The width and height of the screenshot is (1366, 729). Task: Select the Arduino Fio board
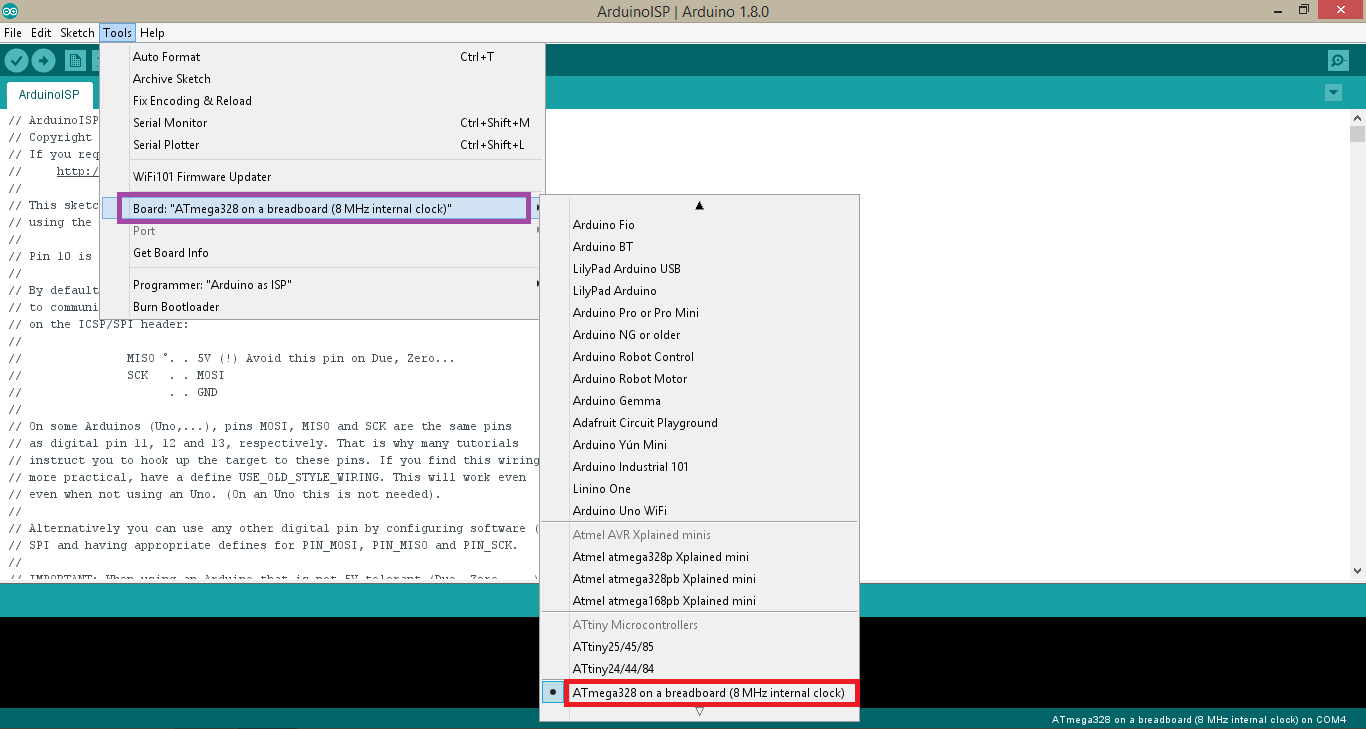pos(699,225)
